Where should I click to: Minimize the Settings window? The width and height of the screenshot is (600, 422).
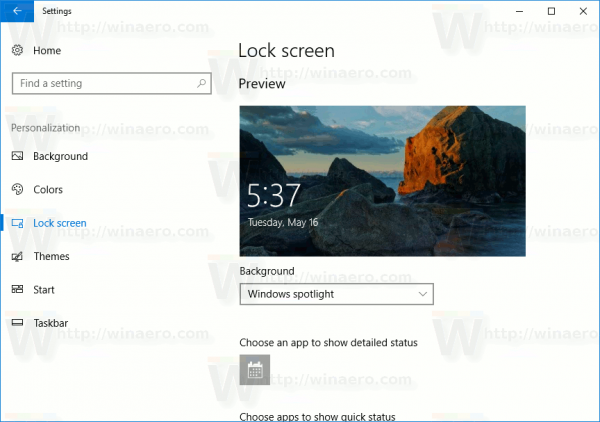(x=519, y=11)
